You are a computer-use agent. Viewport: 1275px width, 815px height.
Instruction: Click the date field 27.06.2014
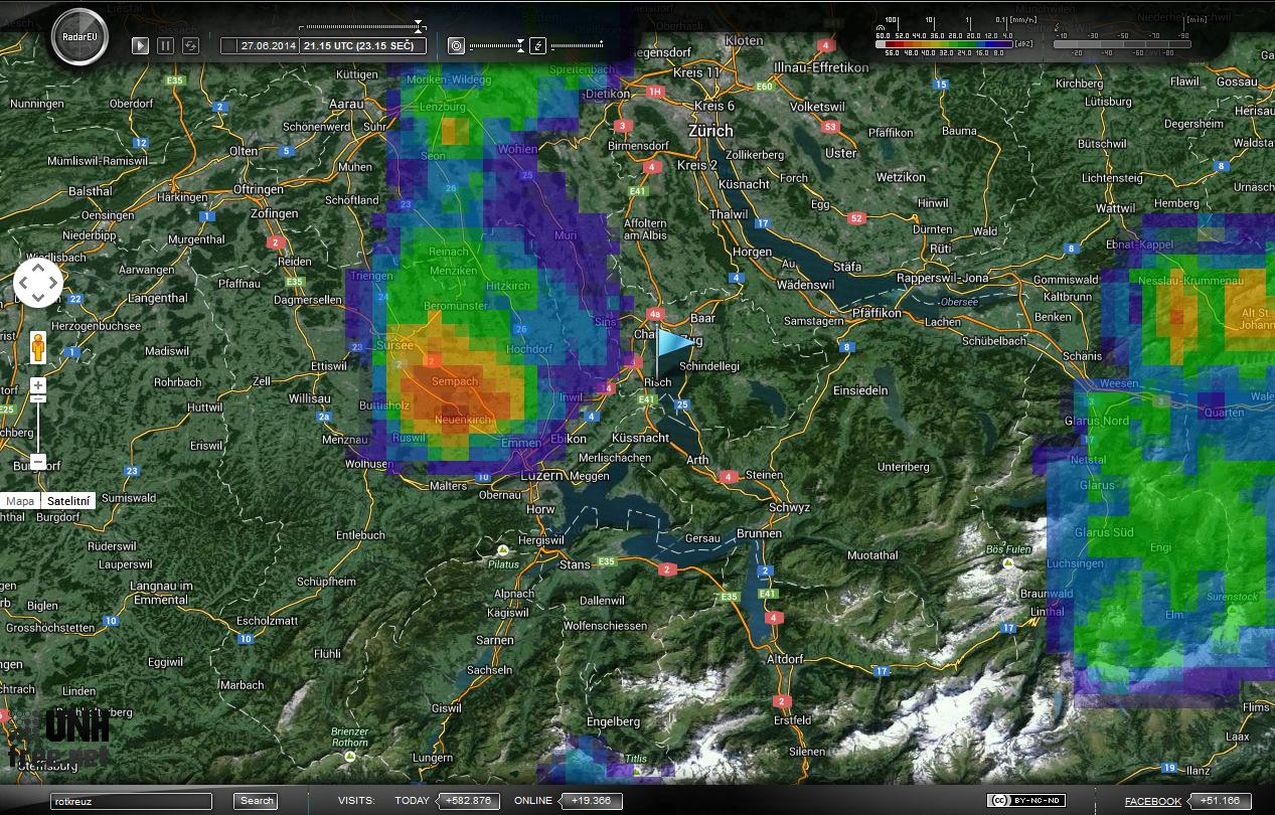(267, 45)
